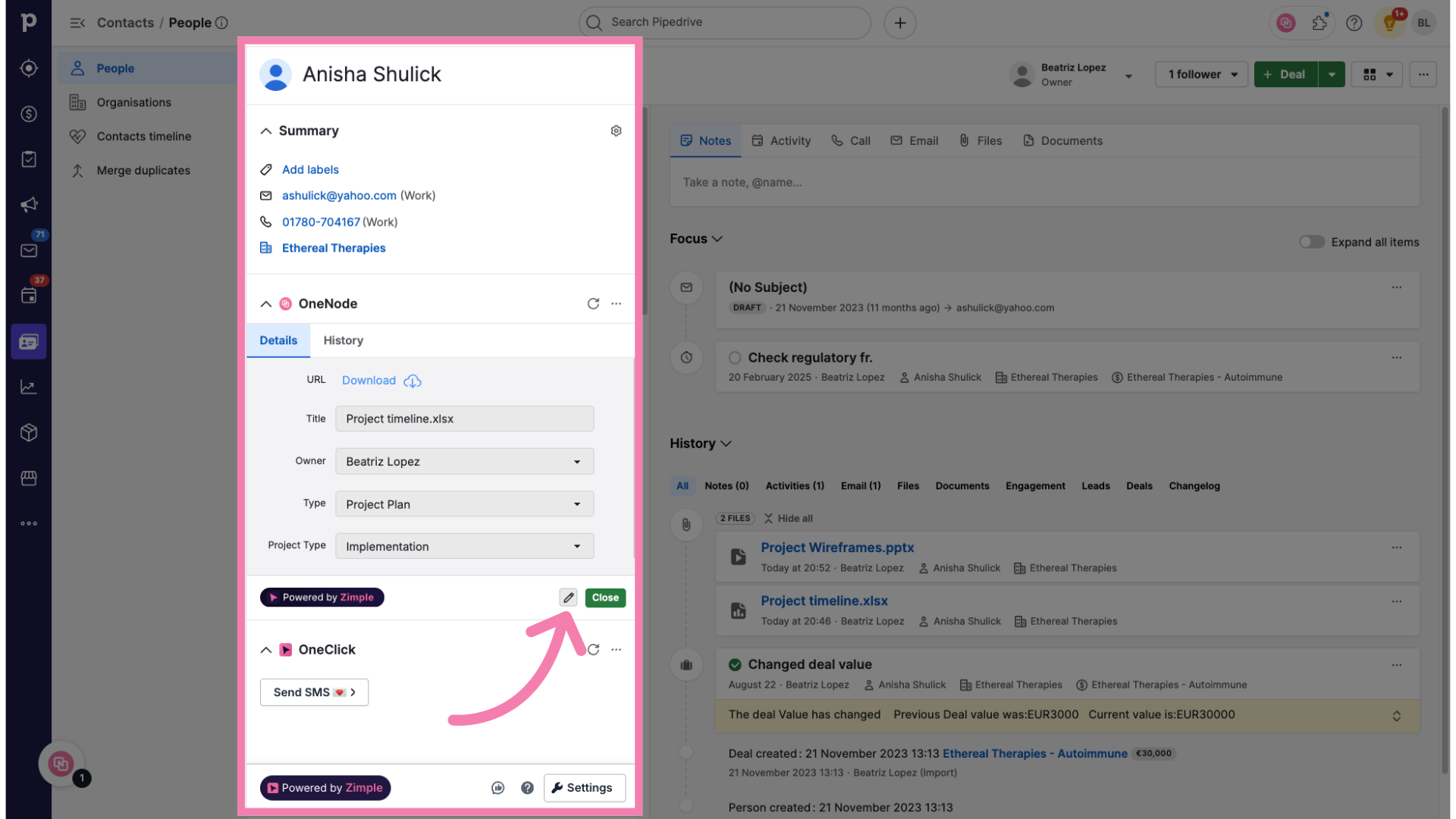Click the OneNode refresh icon
The image size is (1456, 819).
593,304
